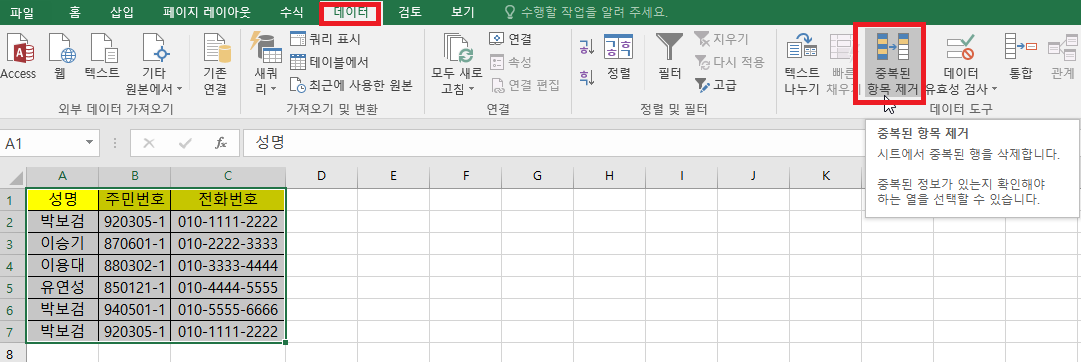Switch to the 수식 tab
The height and width of the screenshot is (362, 1081).
pyautogui.click(x=292, y=12)
